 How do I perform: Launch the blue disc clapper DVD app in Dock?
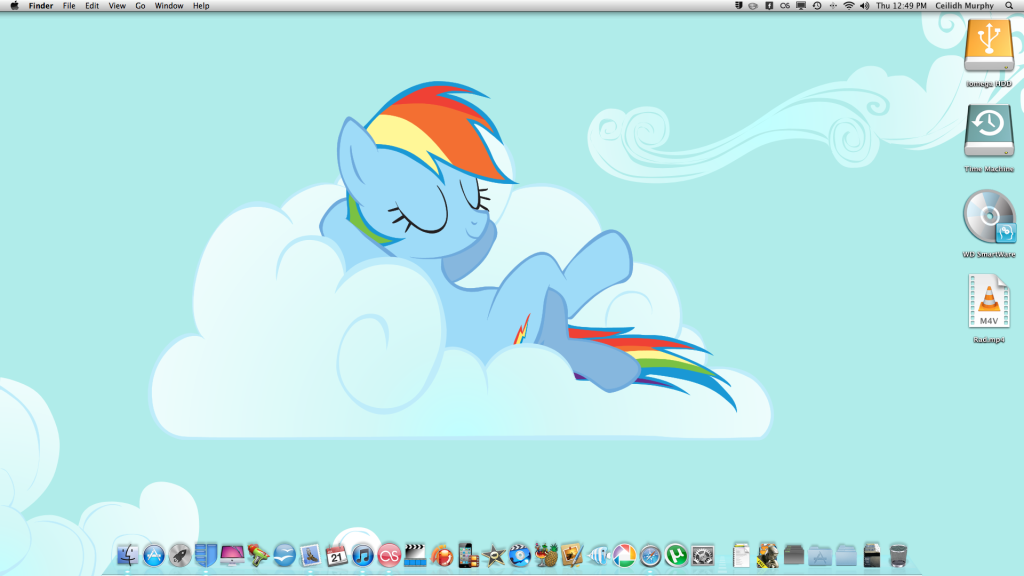(x=520, y=556)
